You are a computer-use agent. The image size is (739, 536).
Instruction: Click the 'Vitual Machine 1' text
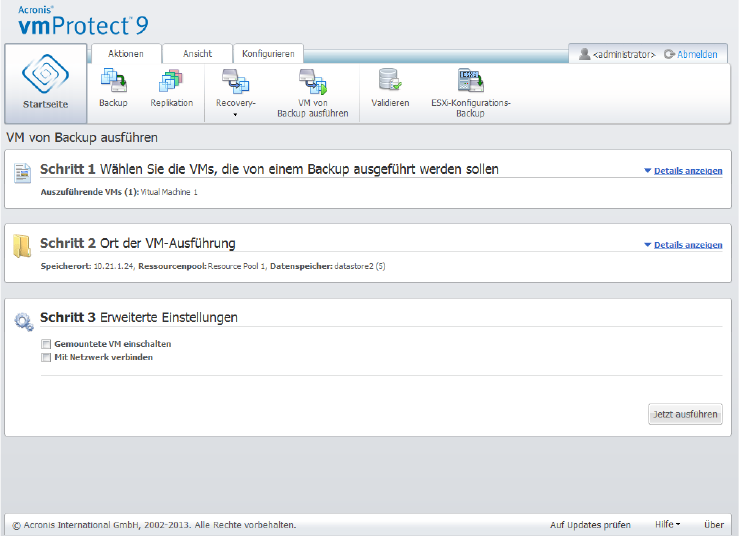[x=169, y=192]
